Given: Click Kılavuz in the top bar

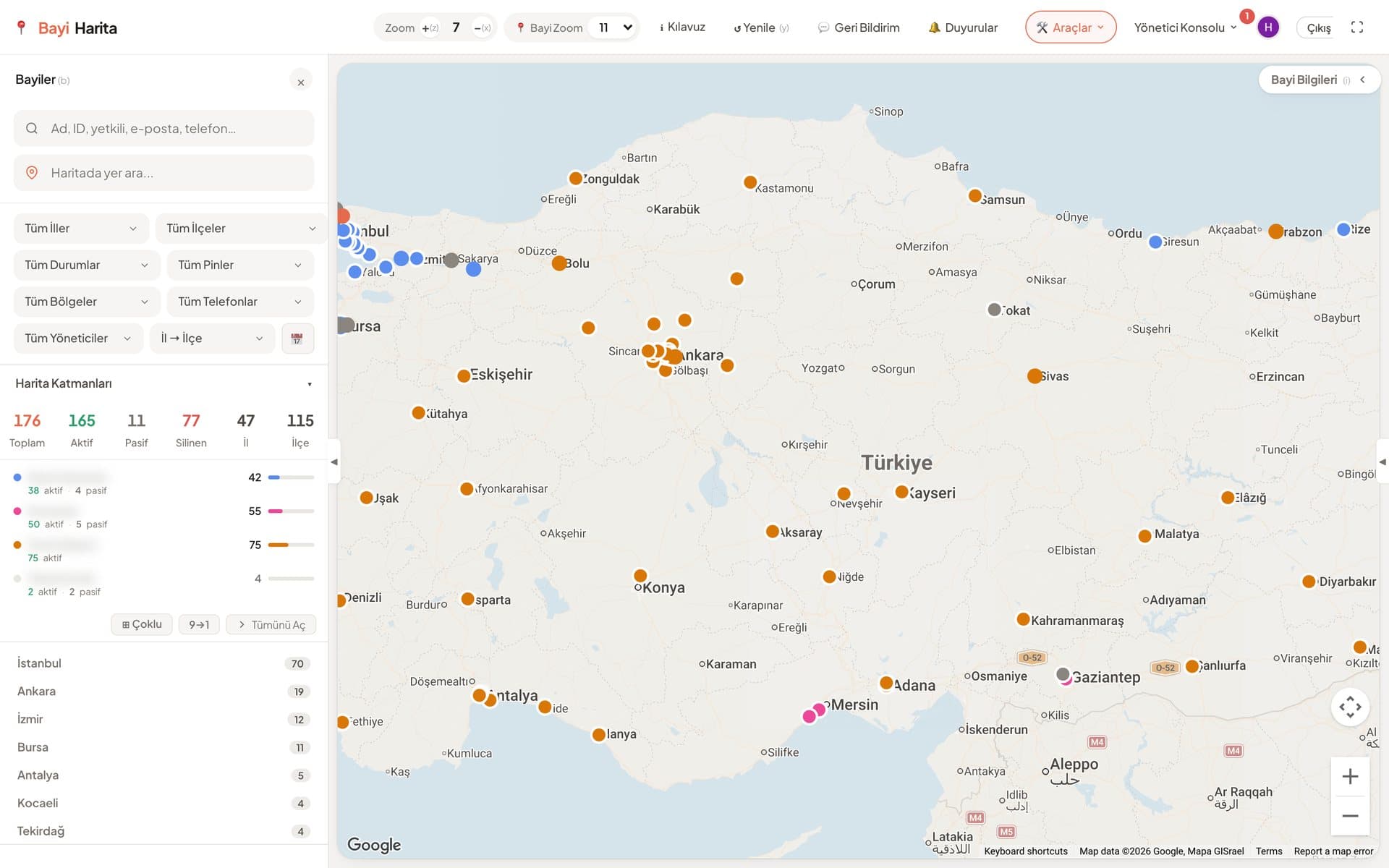Looking at the screenshot, I should coord(682,27).
